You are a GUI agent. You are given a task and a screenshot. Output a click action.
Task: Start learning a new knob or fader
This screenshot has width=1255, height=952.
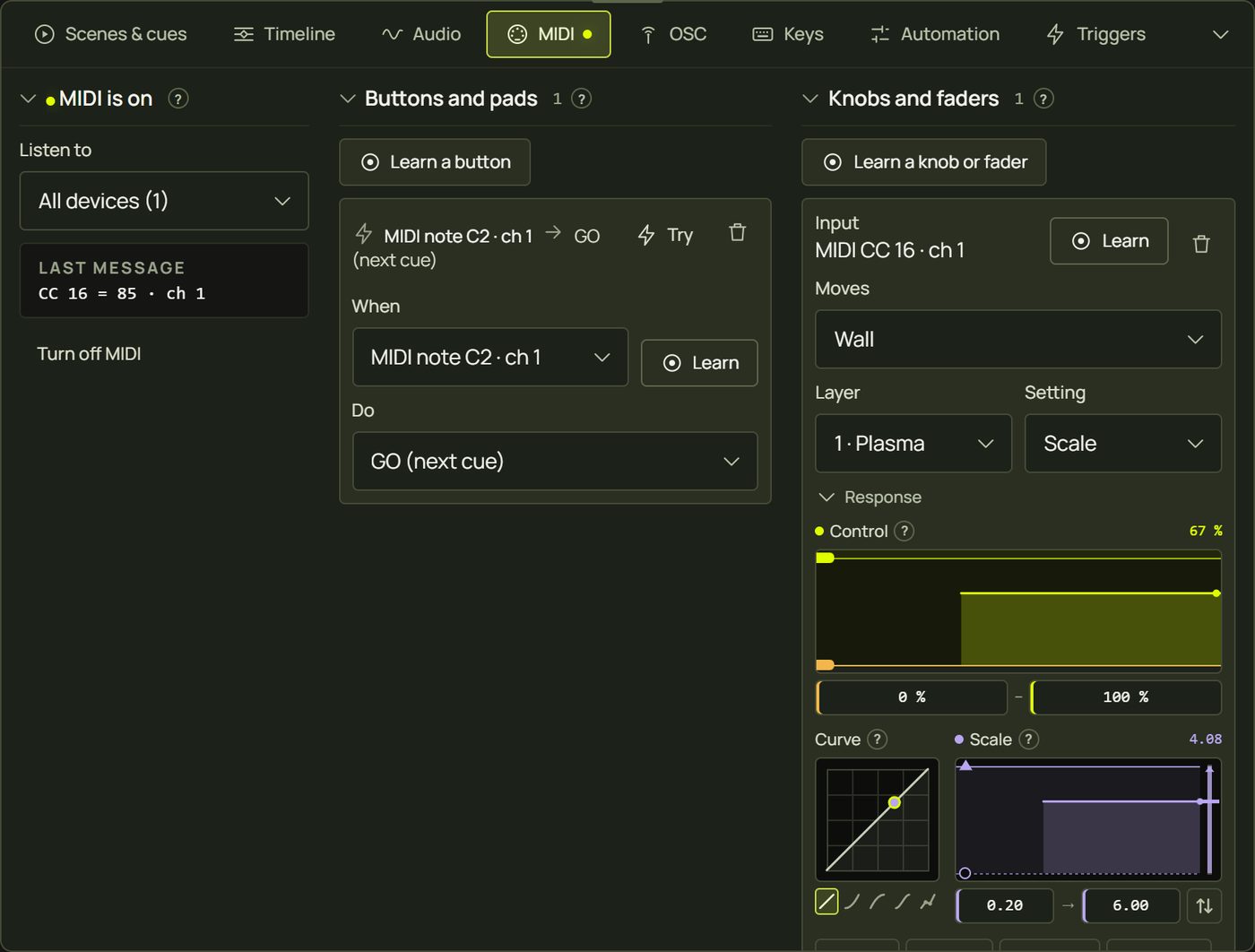924,162
